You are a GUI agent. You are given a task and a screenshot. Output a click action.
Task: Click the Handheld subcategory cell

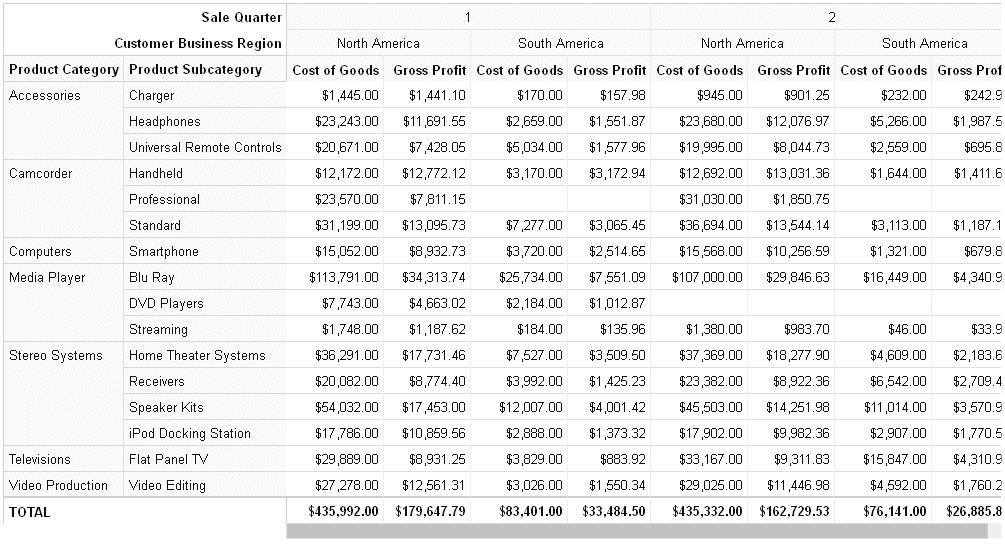pos(204,174)
